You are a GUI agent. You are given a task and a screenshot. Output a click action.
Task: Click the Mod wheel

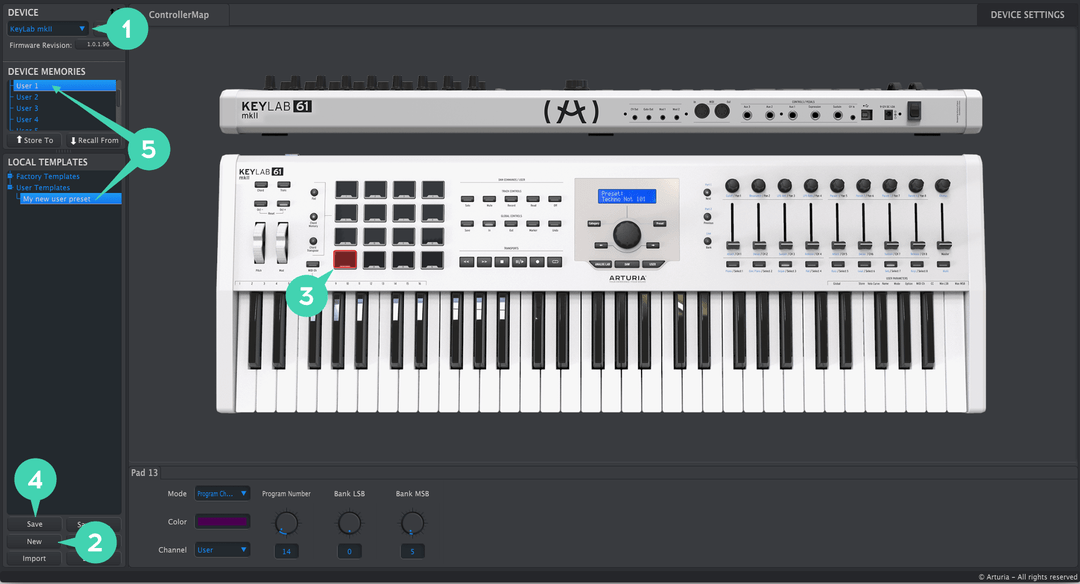click(281, 243)
